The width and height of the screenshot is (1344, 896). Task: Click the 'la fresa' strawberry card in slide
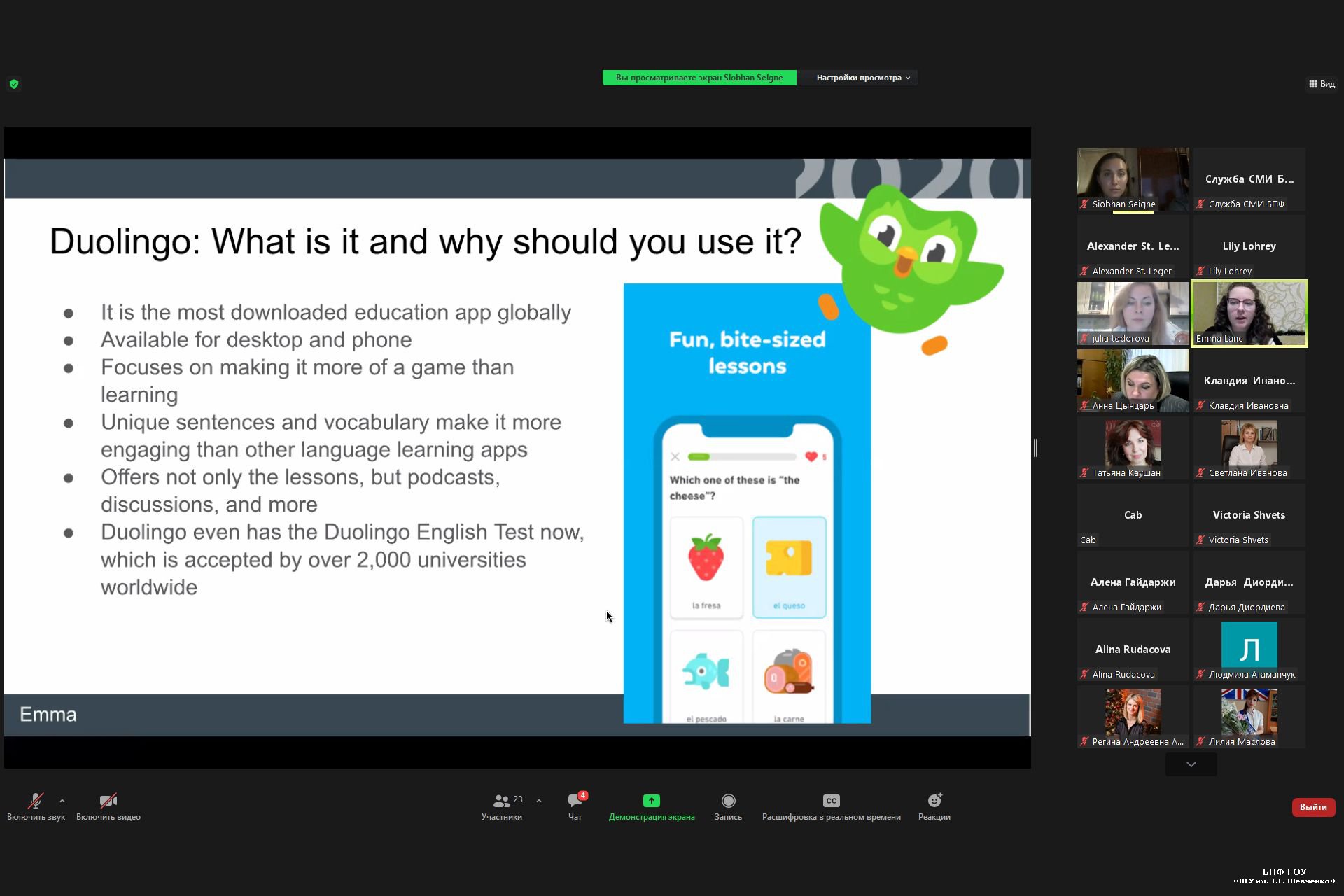pos(706,568)
